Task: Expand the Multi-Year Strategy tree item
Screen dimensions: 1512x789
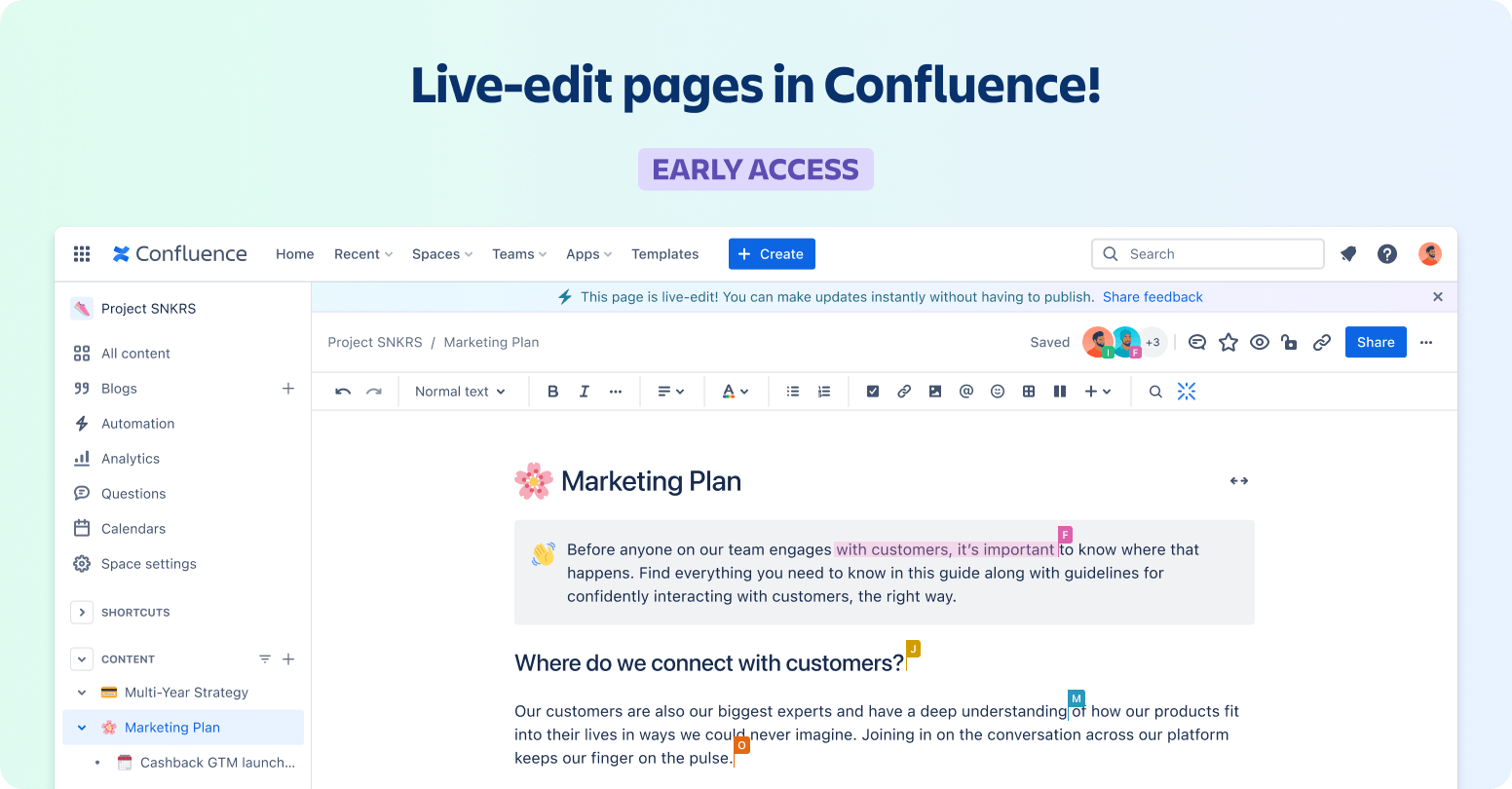Action: [x=82, y=693]
